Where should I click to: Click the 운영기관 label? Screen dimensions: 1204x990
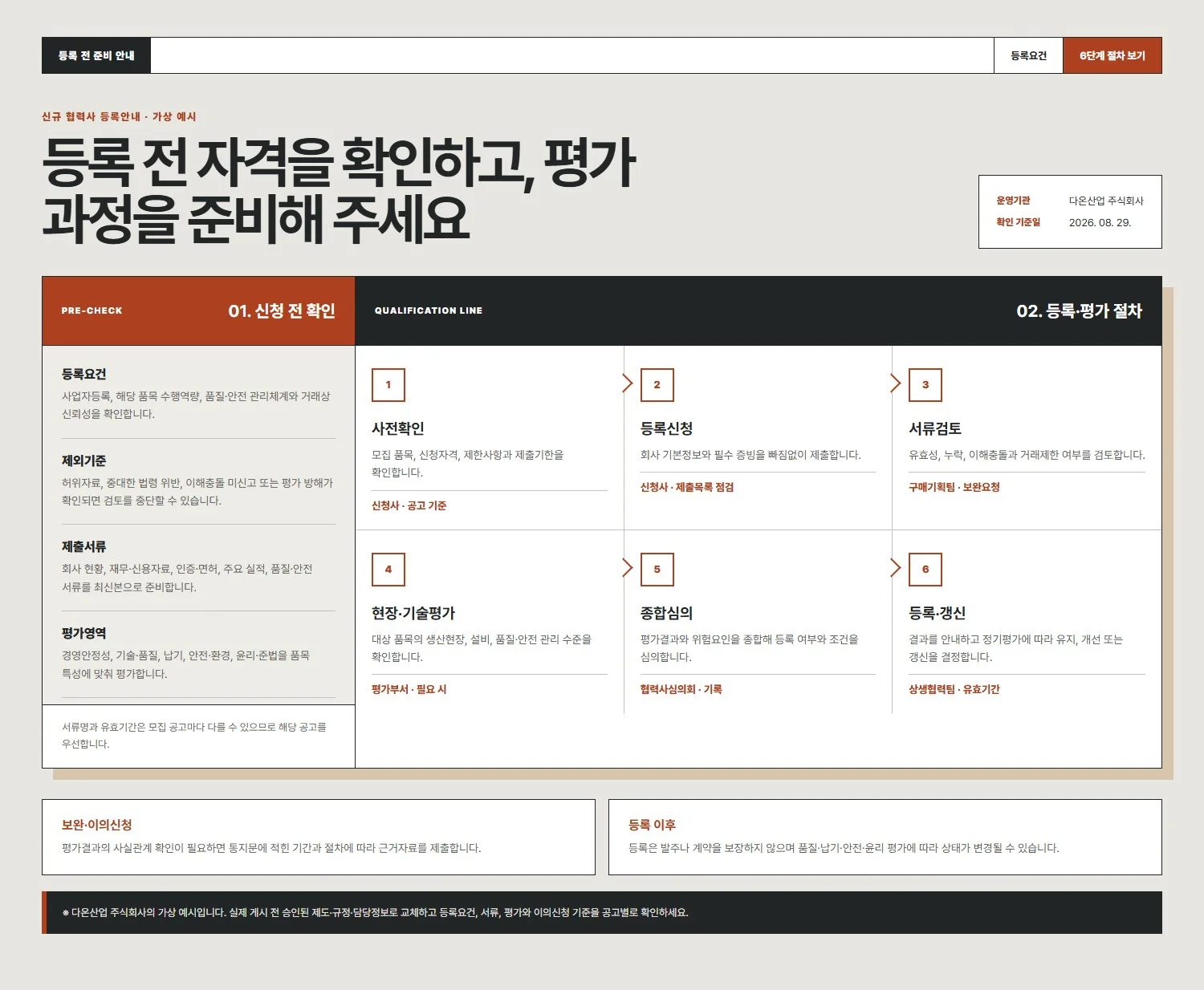click(x=1013, y=201)
